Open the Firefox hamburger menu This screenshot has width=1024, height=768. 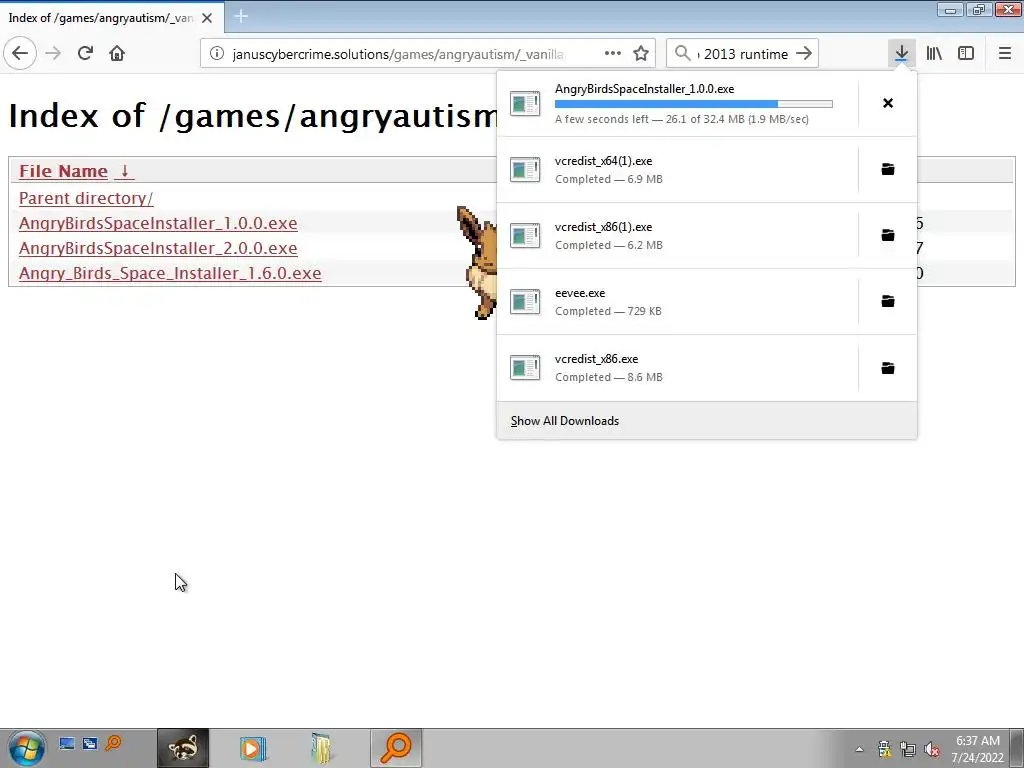click(1005, 54)
